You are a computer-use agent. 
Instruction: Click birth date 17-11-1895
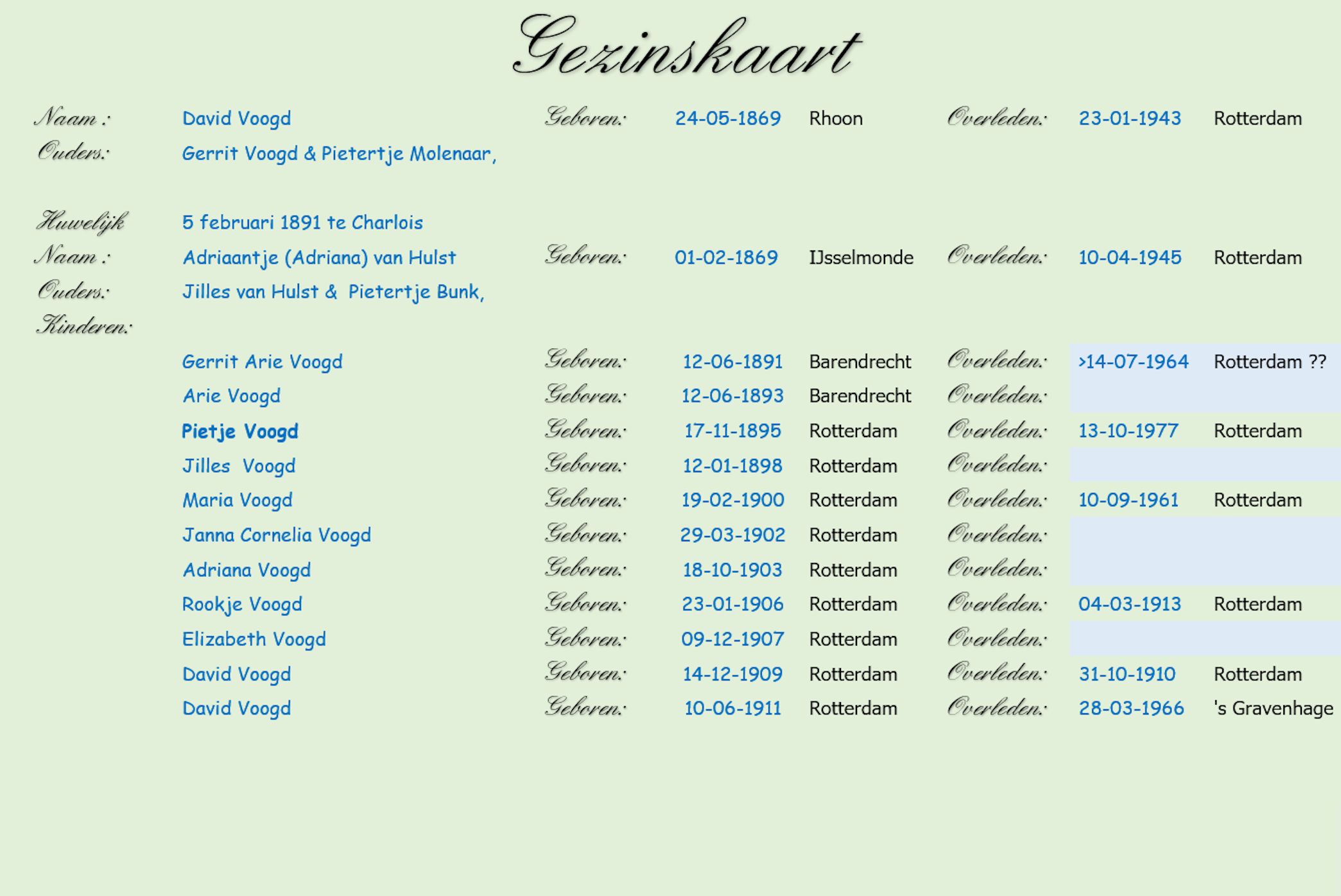click(732, 431)
